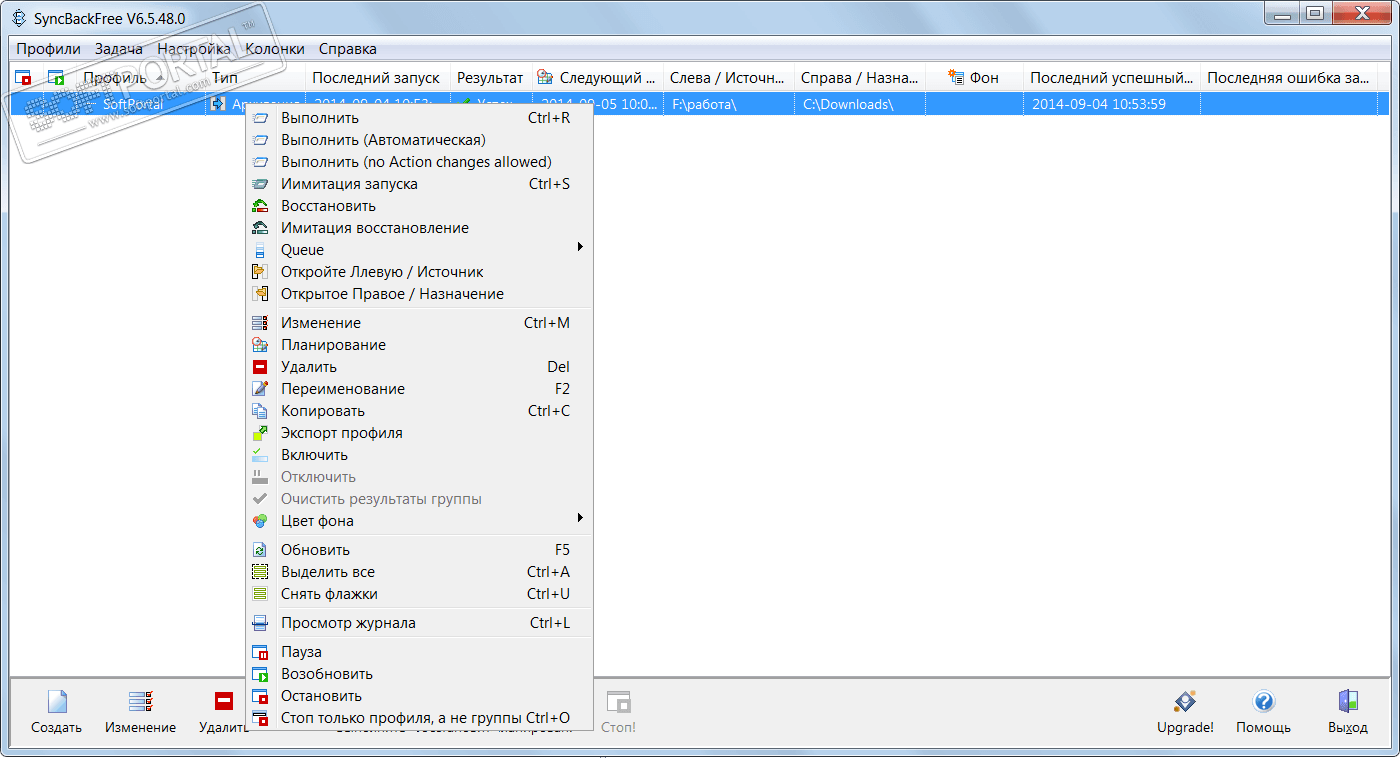
Task: Click the F:\работа\ source cell
Action: pyautogui.click(x=729, y=104)
